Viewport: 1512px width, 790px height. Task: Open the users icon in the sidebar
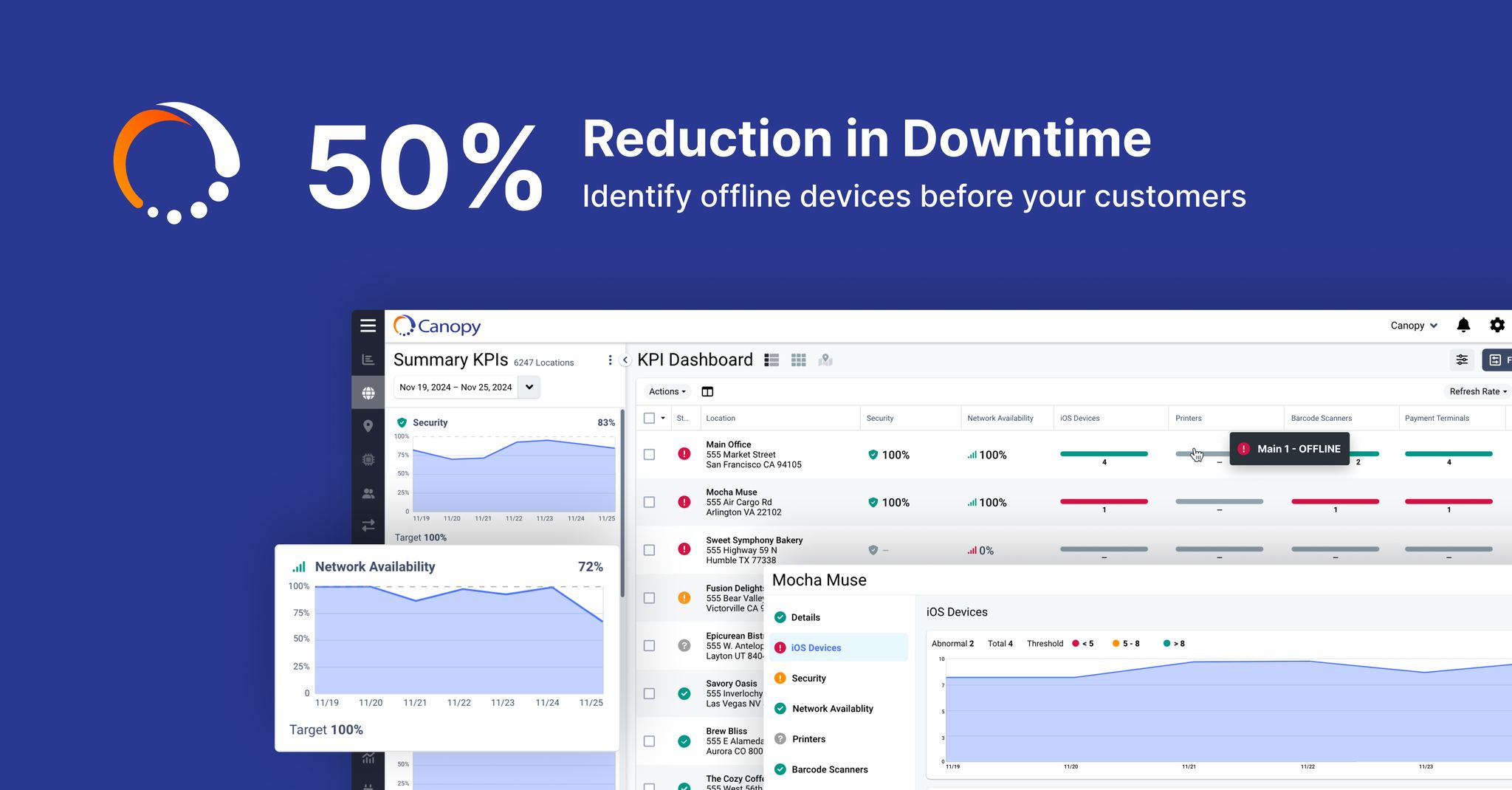[368, 493]
